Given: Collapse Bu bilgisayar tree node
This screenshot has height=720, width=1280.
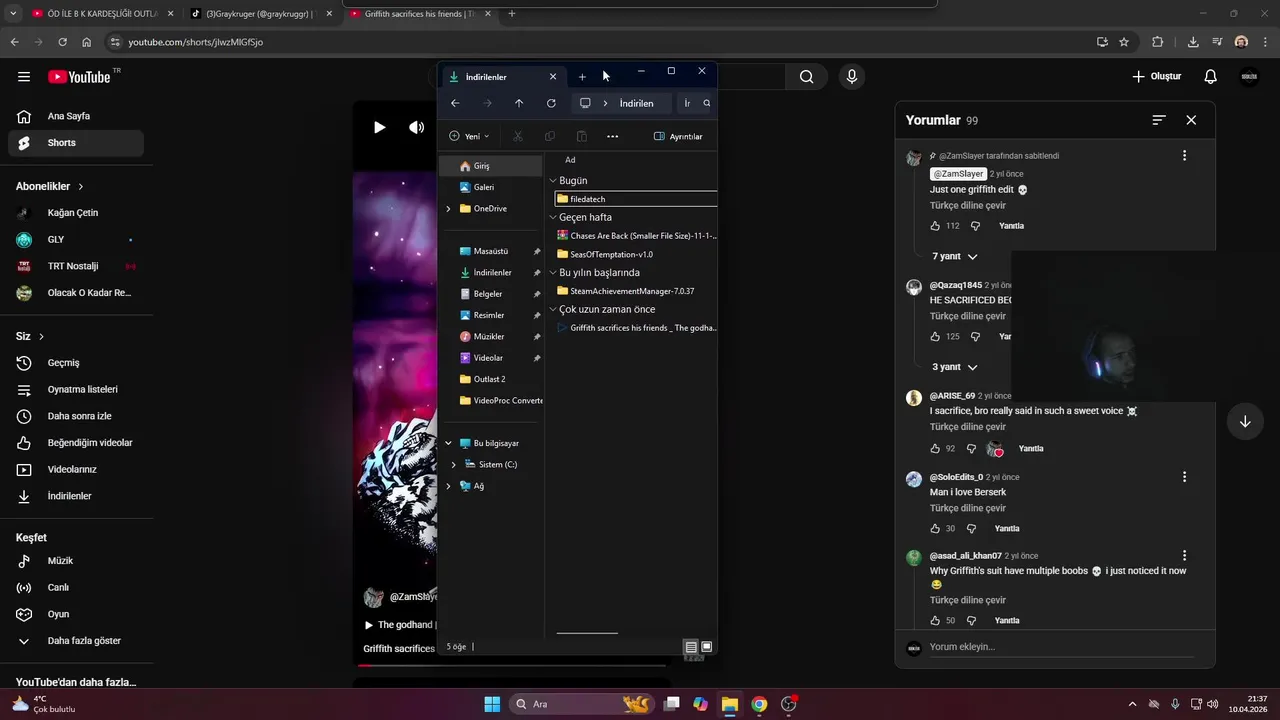Looking at the screenshot, I should [448, 443].
